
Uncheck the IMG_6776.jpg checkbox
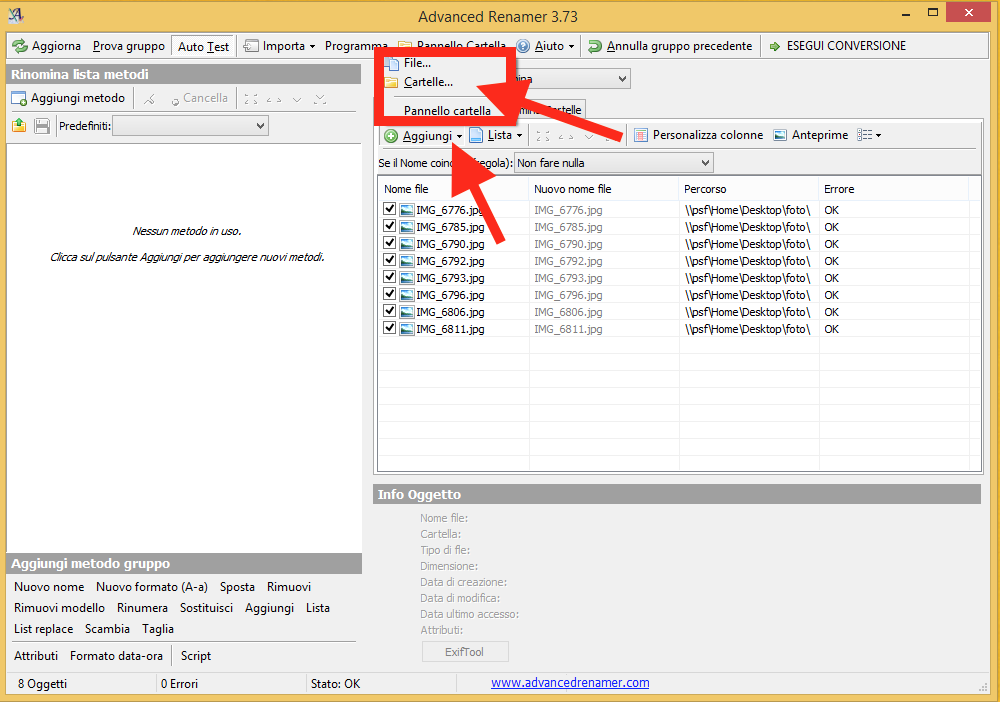click(390, 208)
